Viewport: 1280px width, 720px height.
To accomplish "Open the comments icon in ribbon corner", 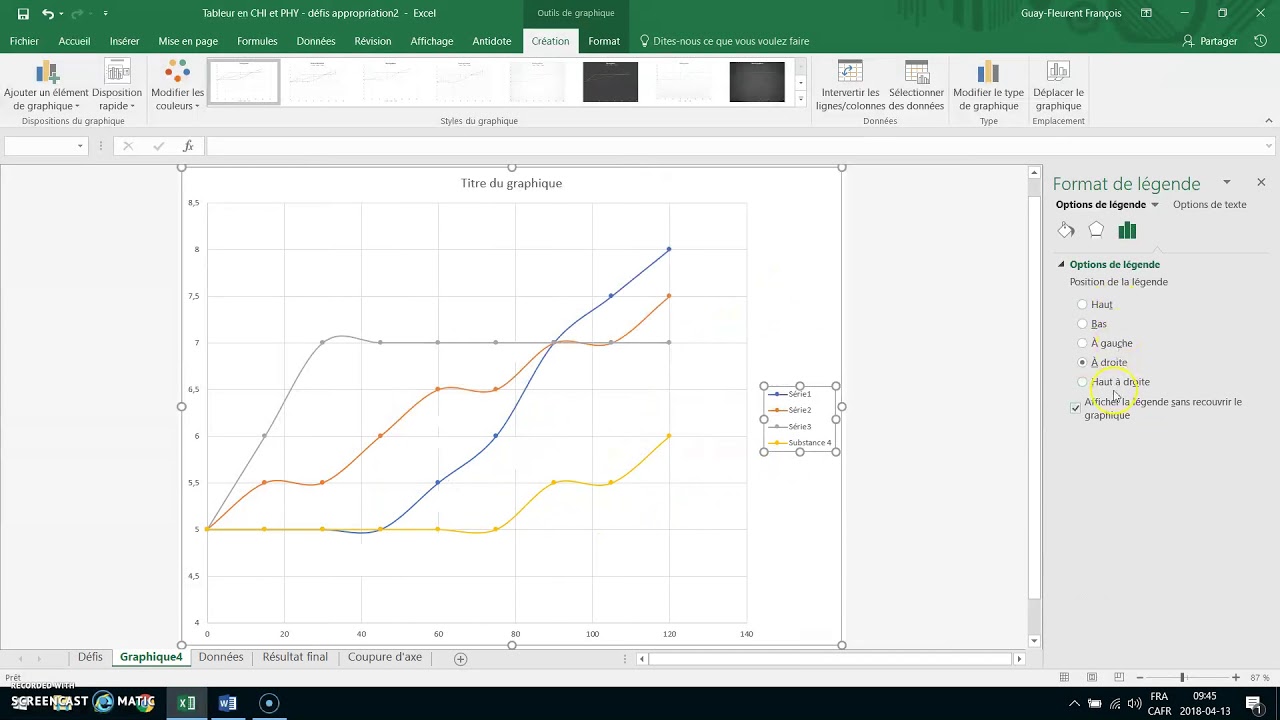I will (1260, 41).
